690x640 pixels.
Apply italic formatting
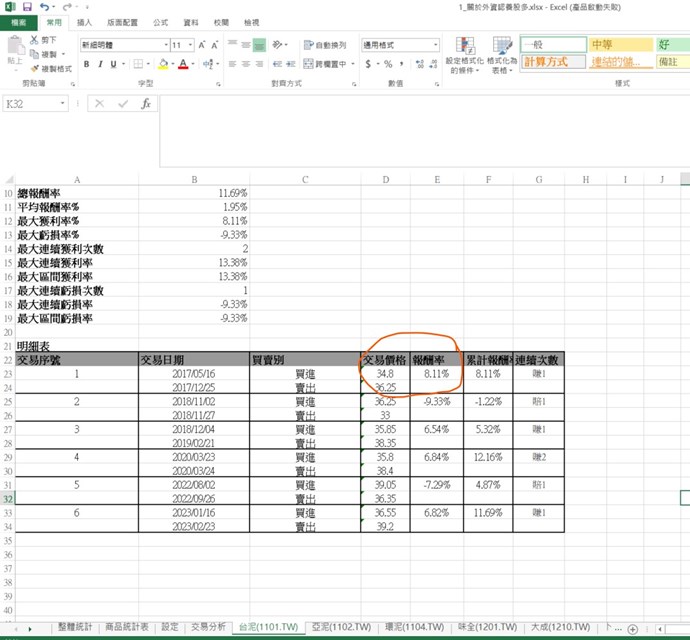tap(100, 64)
